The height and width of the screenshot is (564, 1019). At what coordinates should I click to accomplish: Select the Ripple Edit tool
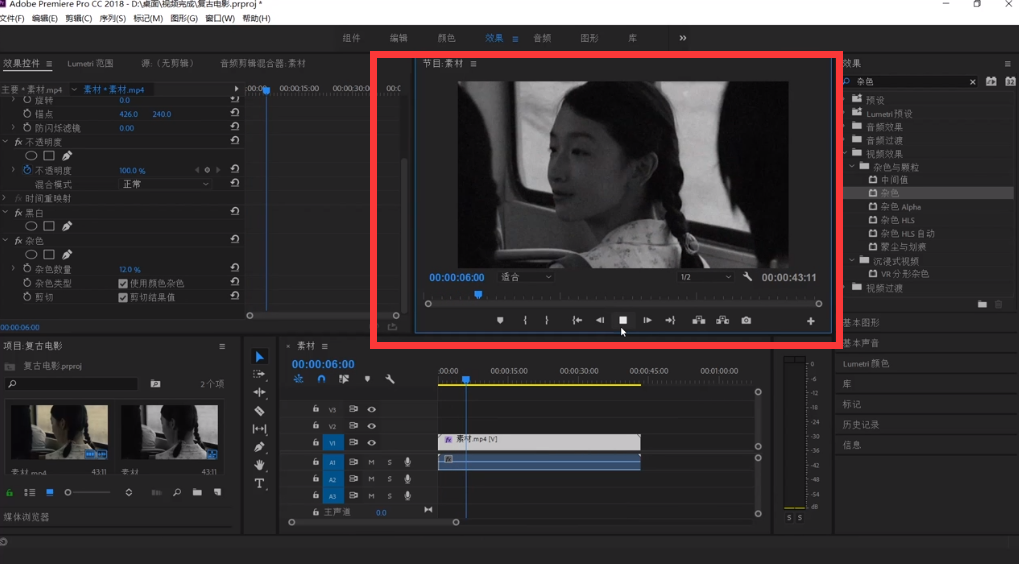(259, 392)
